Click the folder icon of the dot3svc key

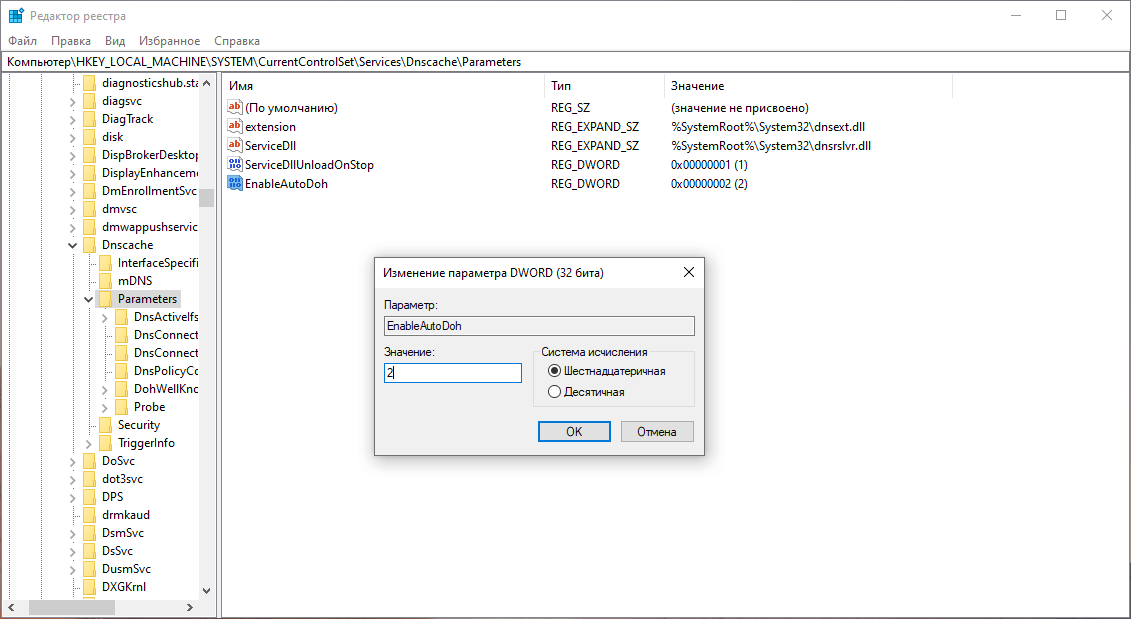pyautogui.click(x=89, y=479)
